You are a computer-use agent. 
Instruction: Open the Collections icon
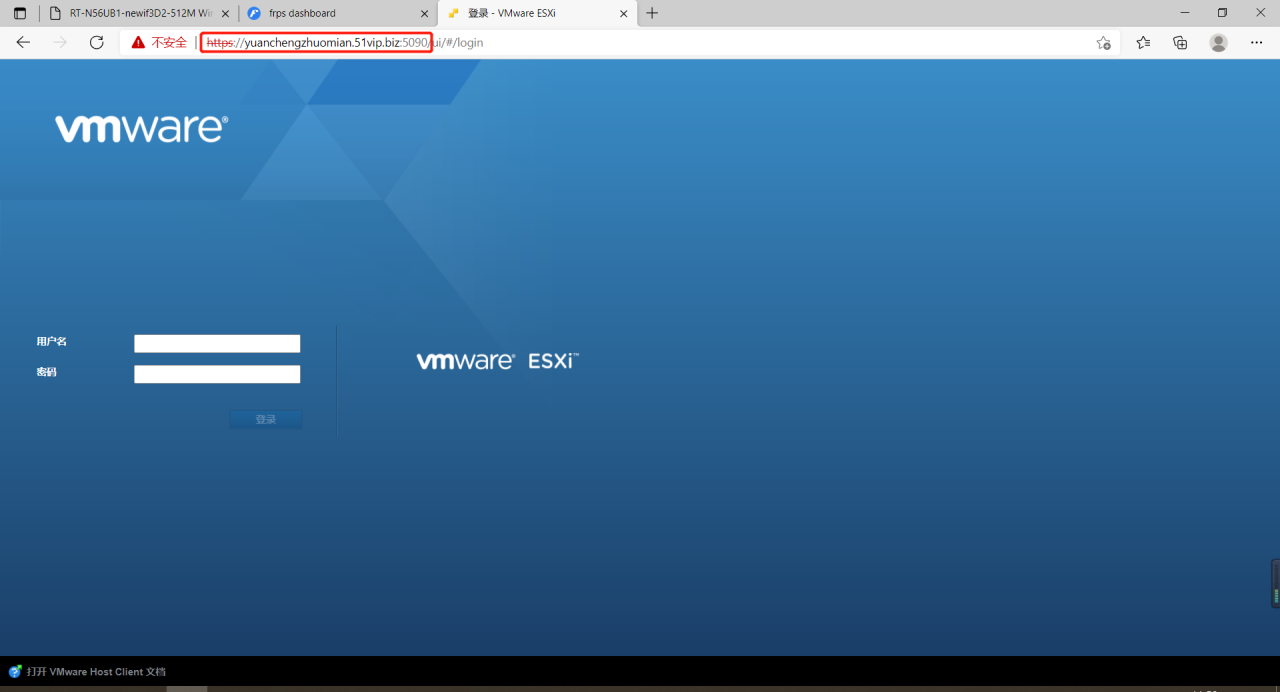pyautogui.click(x=1180, y=43)
